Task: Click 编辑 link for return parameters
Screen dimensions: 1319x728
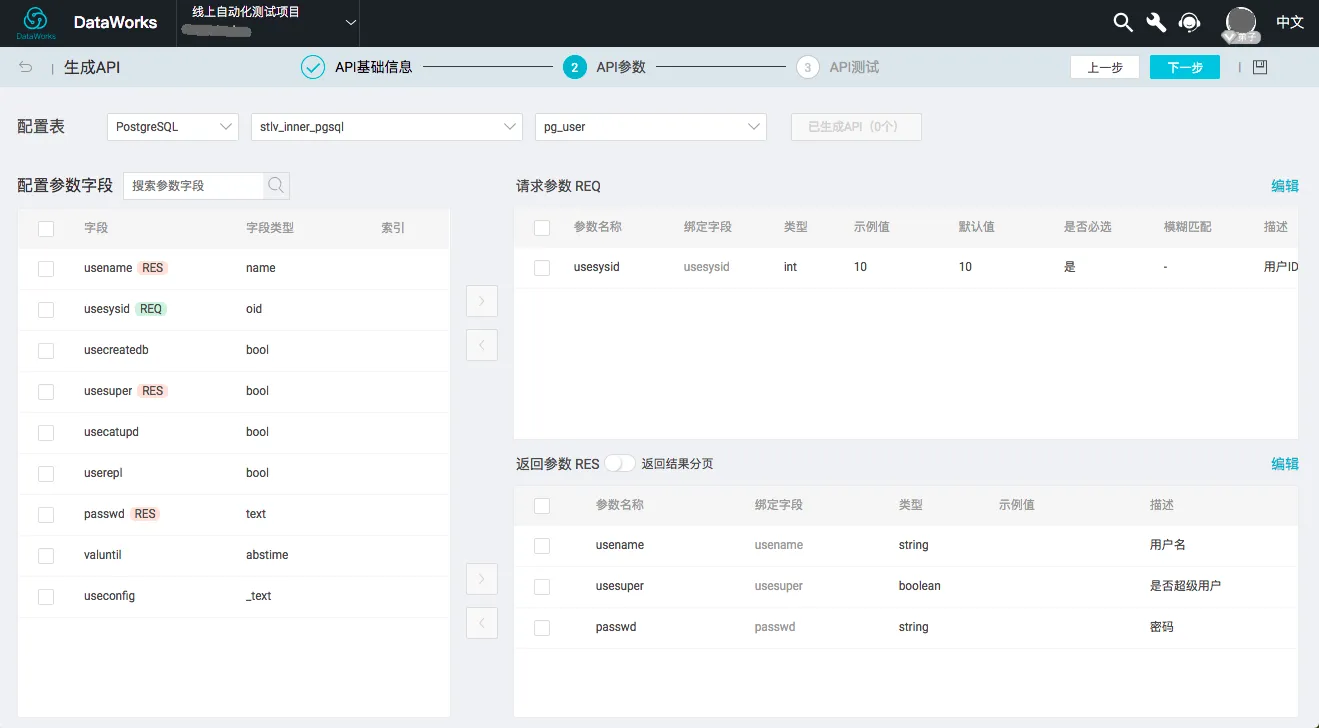Action: pyautogui.click(x=1285, y=464)
